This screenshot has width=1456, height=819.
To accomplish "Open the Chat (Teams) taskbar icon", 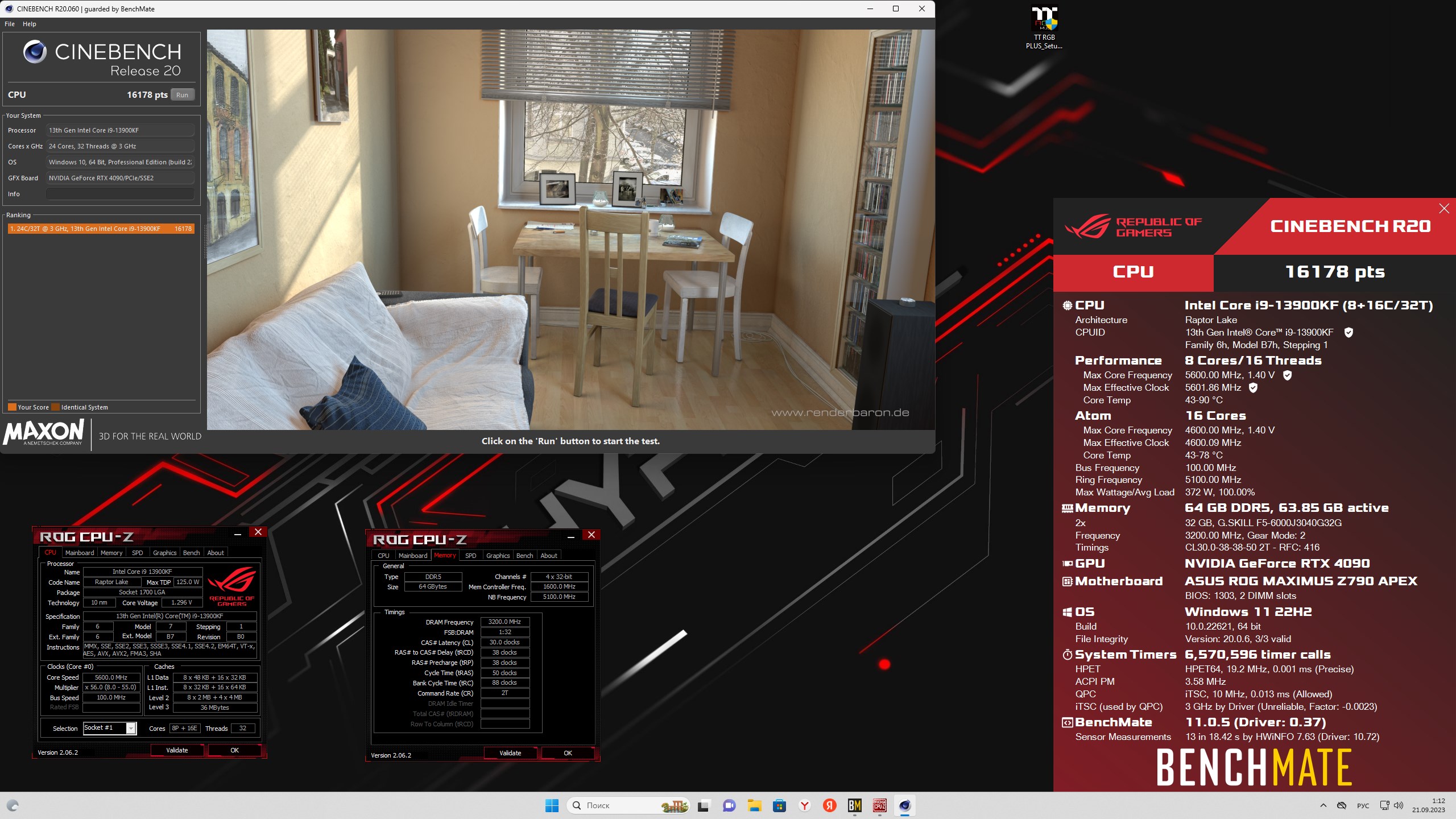I will pyautogui.click(x=729, y=805).
